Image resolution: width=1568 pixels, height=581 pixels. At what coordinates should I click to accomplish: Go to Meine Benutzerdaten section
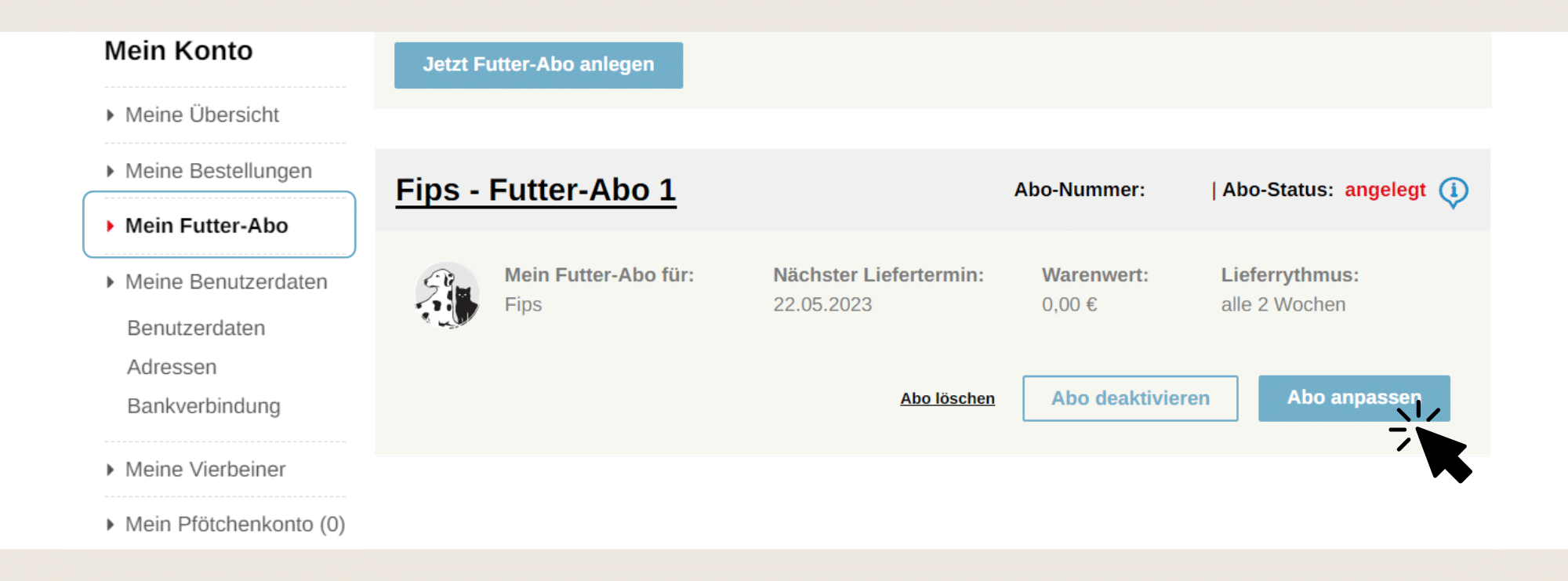227,281
